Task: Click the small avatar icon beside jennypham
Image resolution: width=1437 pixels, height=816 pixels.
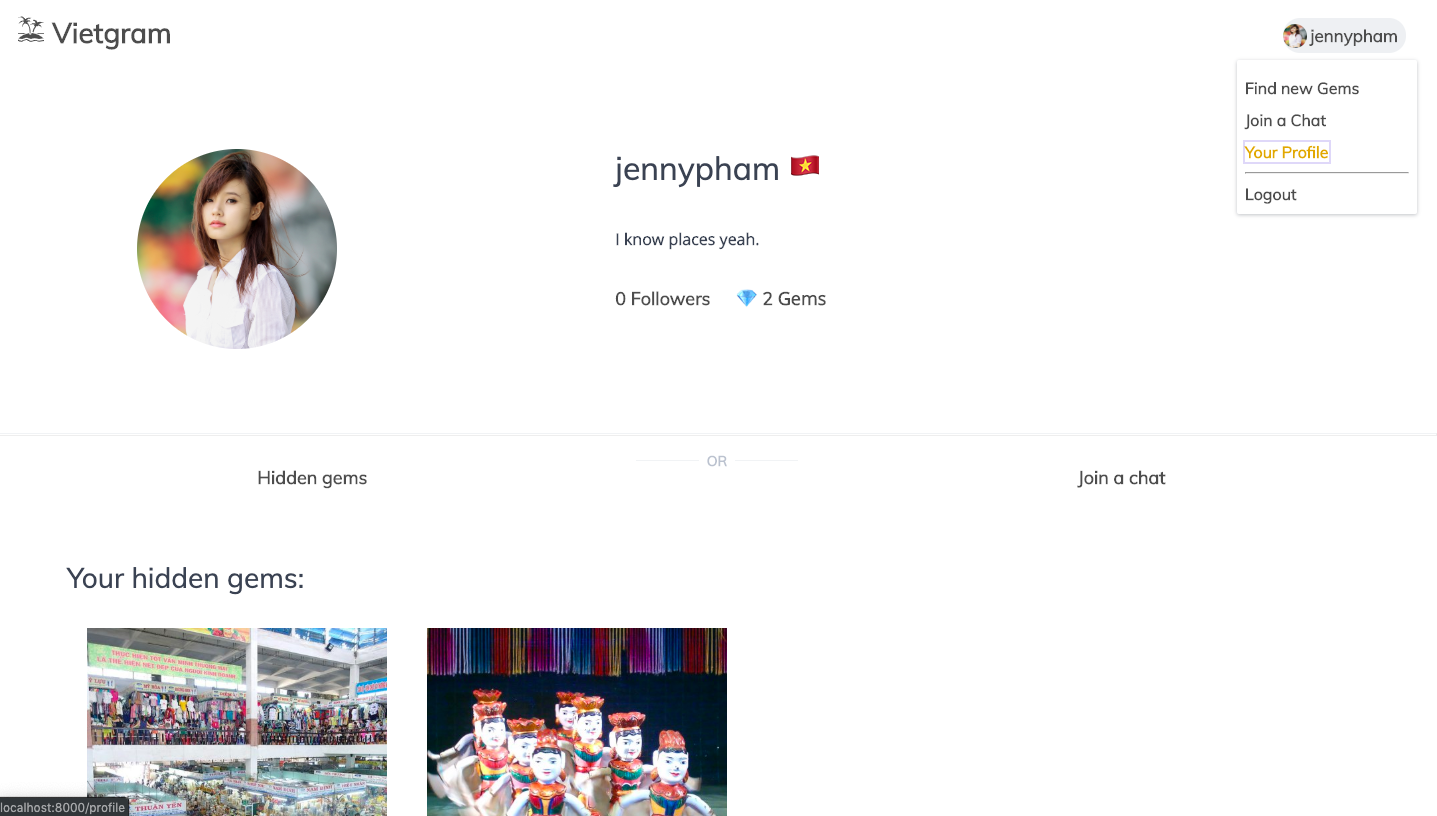Action: (1295, 36)
